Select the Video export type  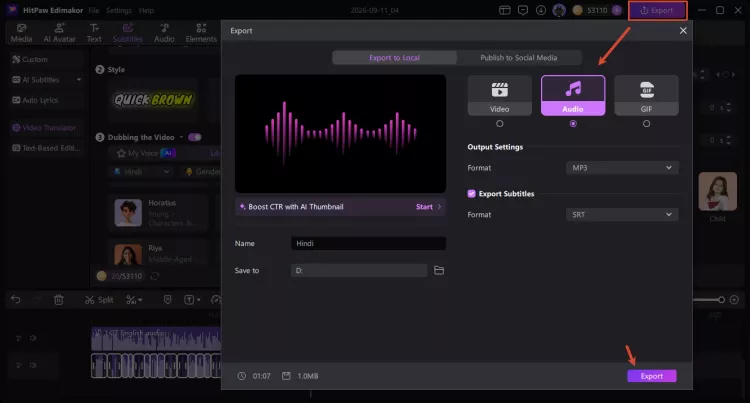pyautogui.click(x=499, y=95)
